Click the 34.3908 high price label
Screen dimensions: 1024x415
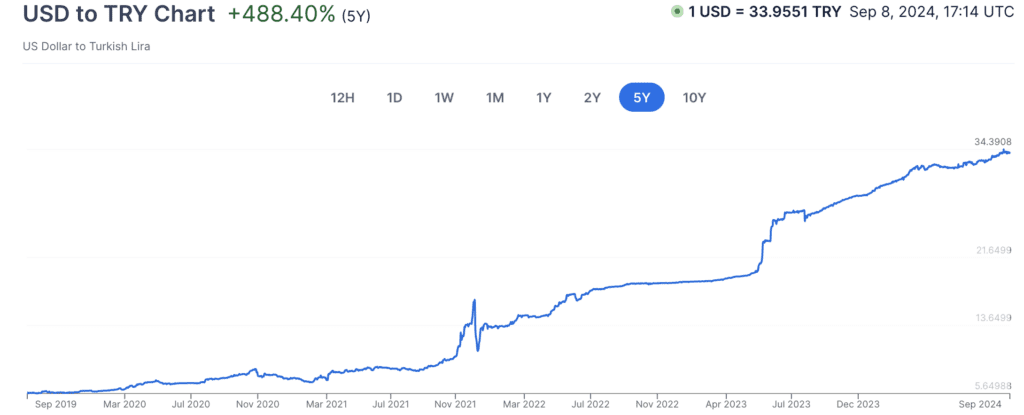pyautogui.click(x=992, y=141)
